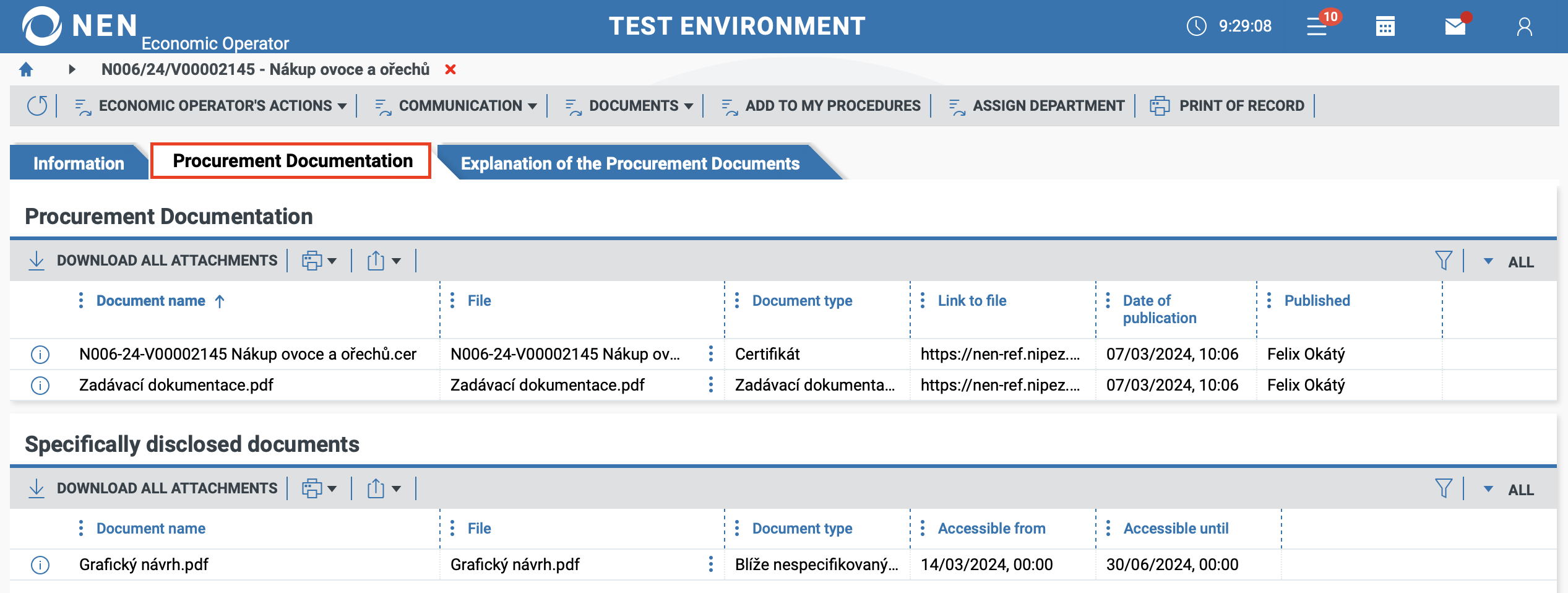This screenshot has height=593, width=1568.
Task: Click filter icon in Procurement Documentation table
Action: click(x=1443, y=261)
